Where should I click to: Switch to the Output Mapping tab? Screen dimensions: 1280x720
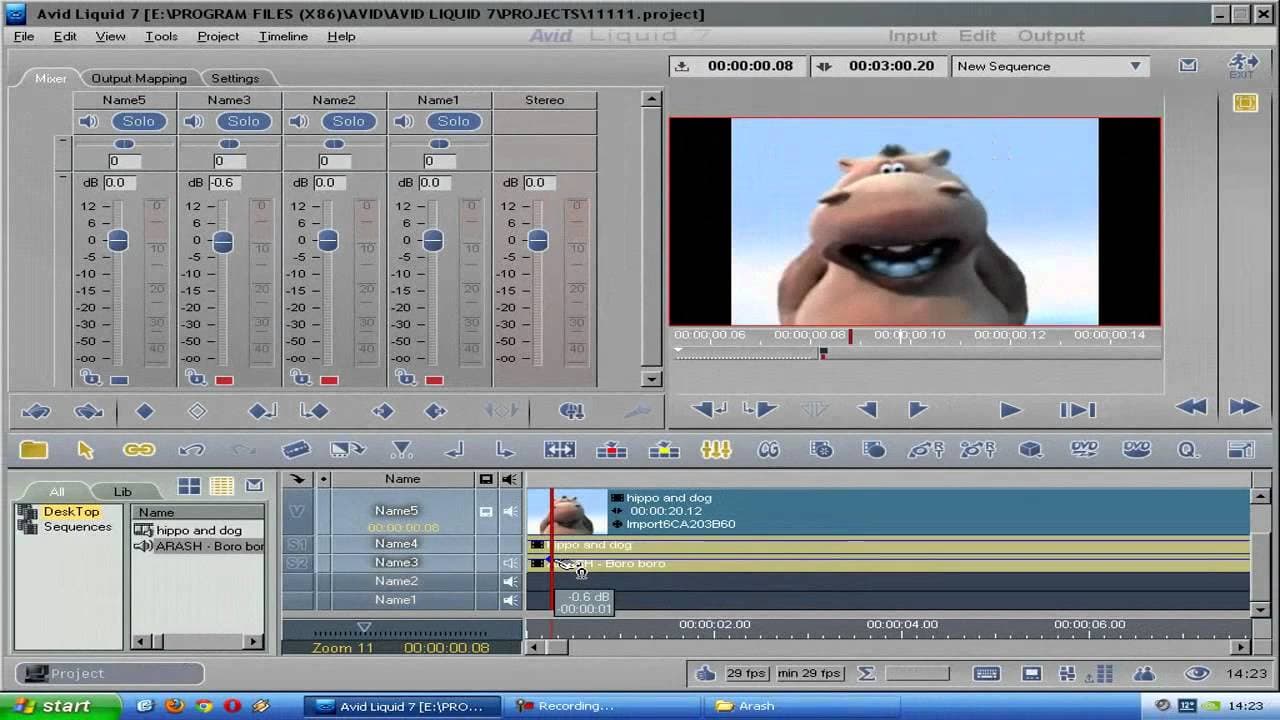(139, 78)
